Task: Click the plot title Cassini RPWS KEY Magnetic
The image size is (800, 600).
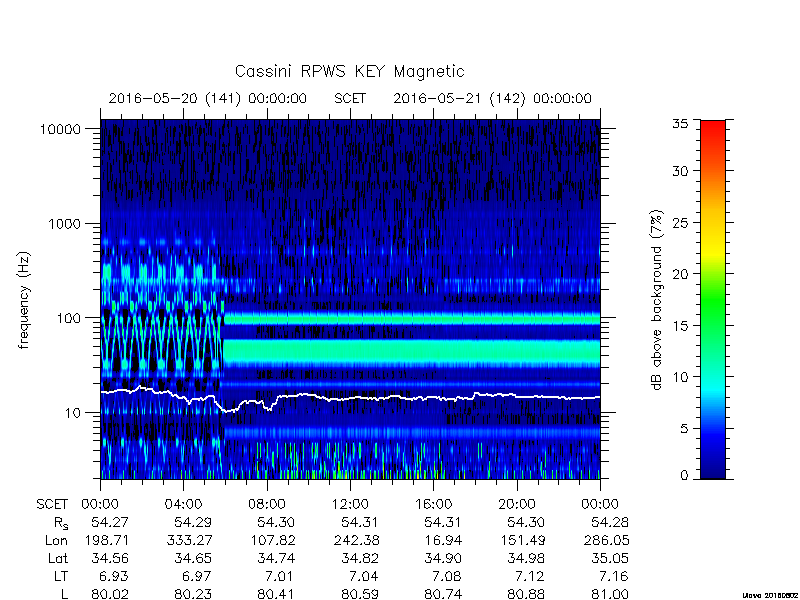Action: click(349, 71)
